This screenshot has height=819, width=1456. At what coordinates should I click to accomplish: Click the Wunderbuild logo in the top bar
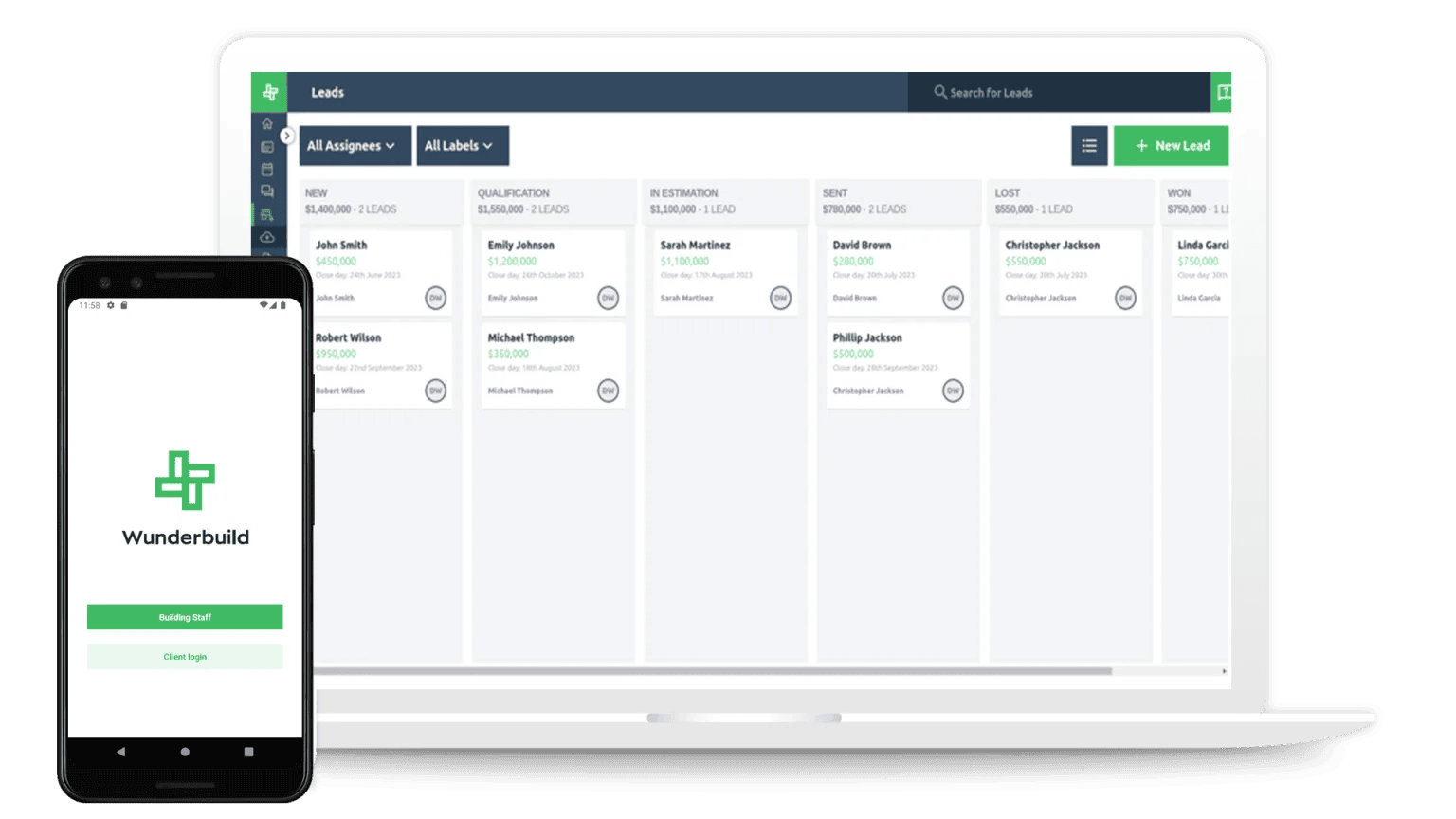[x=270, y=92]
